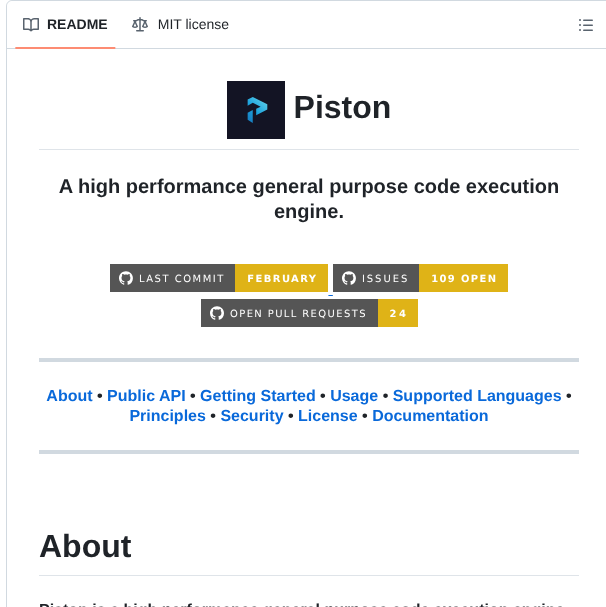Open the Usage link

coord(354,396)
